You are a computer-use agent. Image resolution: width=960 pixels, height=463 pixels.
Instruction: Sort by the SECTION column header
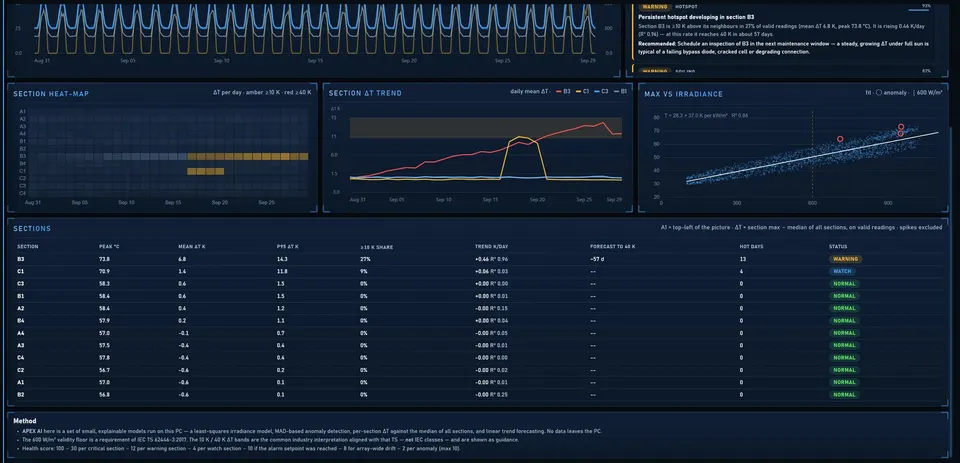click(28, 247)
